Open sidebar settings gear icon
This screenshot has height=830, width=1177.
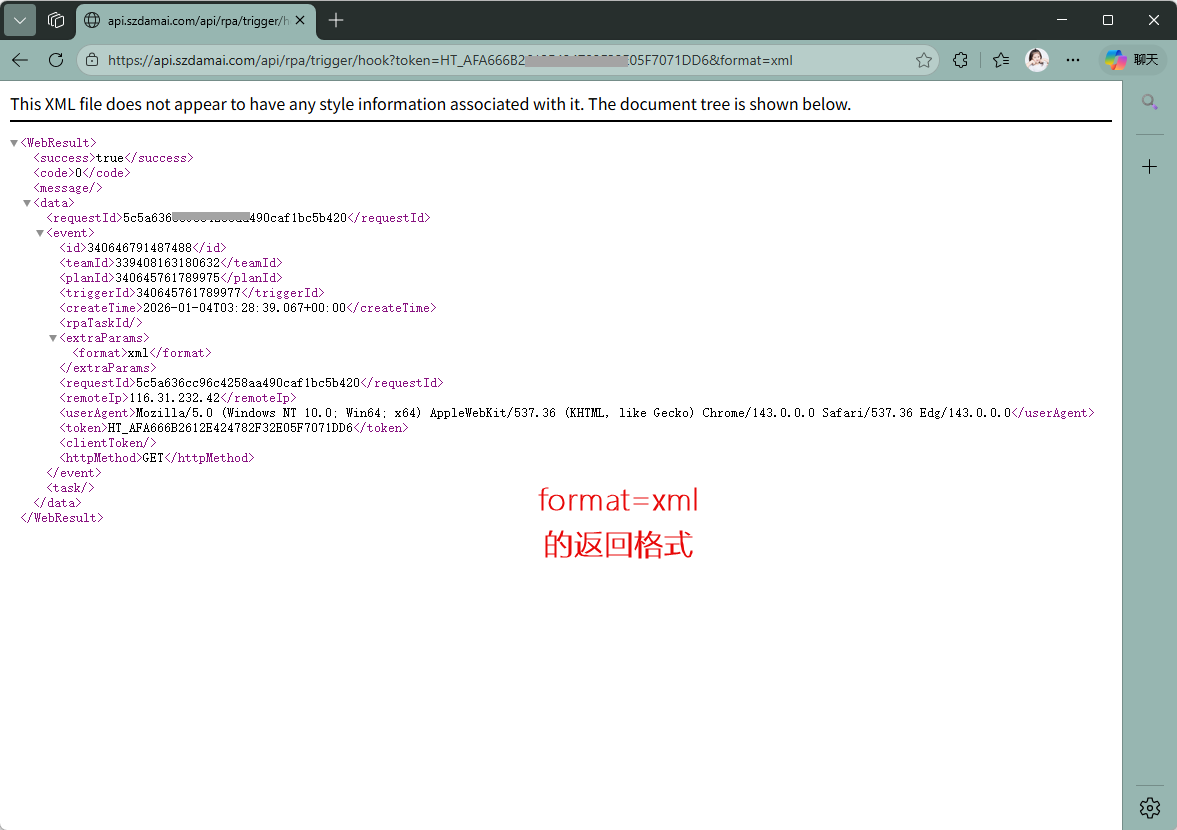(1149, 807)
